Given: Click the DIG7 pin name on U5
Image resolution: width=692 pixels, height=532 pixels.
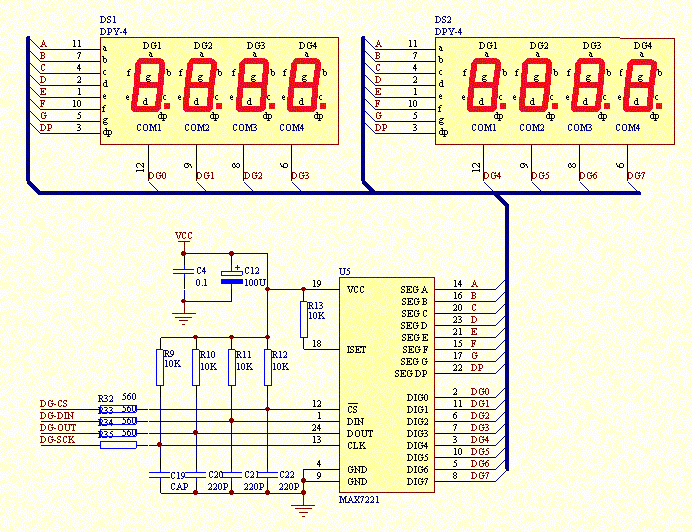Looking at the screenshot, I should pyautogui.click(x=417, y=481).
